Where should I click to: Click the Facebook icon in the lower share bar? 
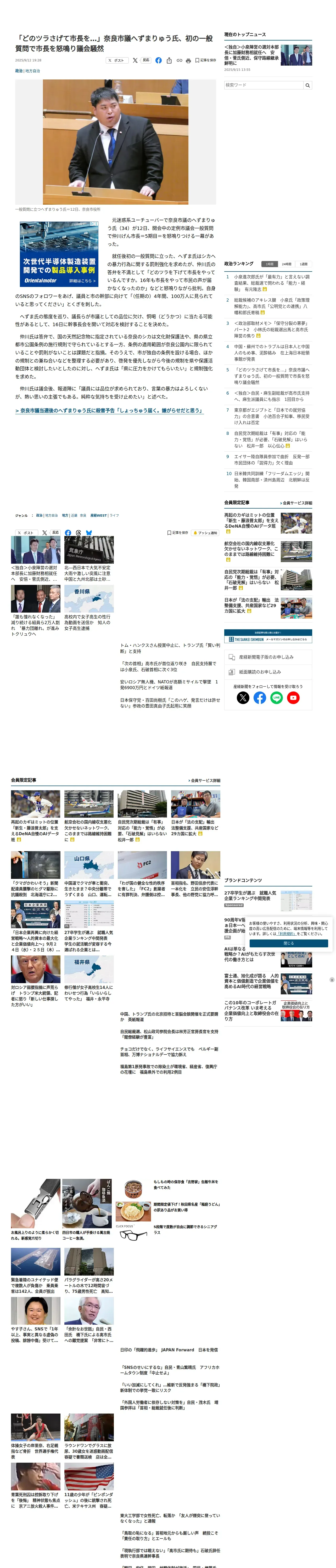coord(68,533)
